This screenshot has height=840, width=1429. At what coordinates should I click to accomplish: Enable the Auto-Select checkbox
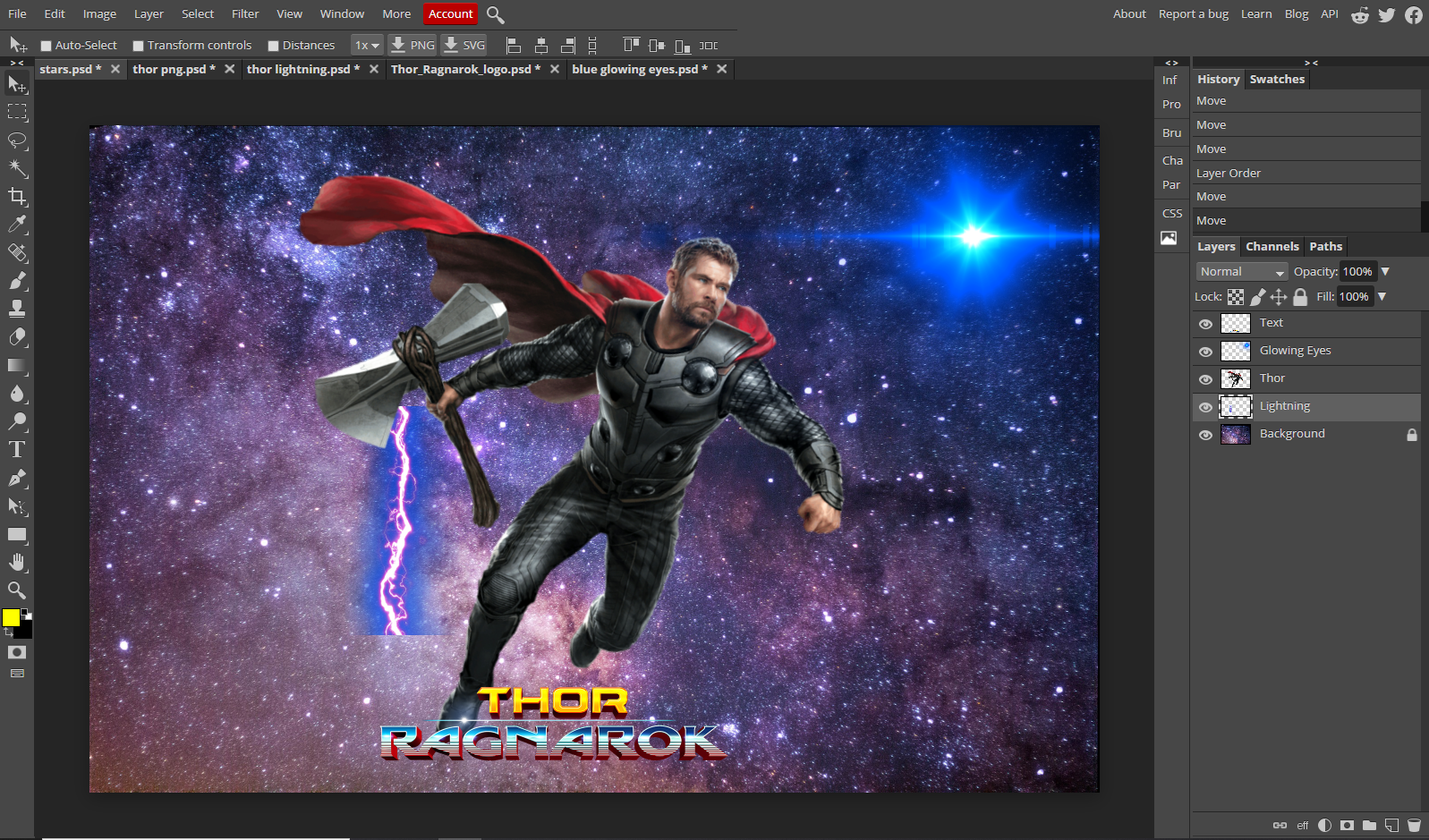47,46
